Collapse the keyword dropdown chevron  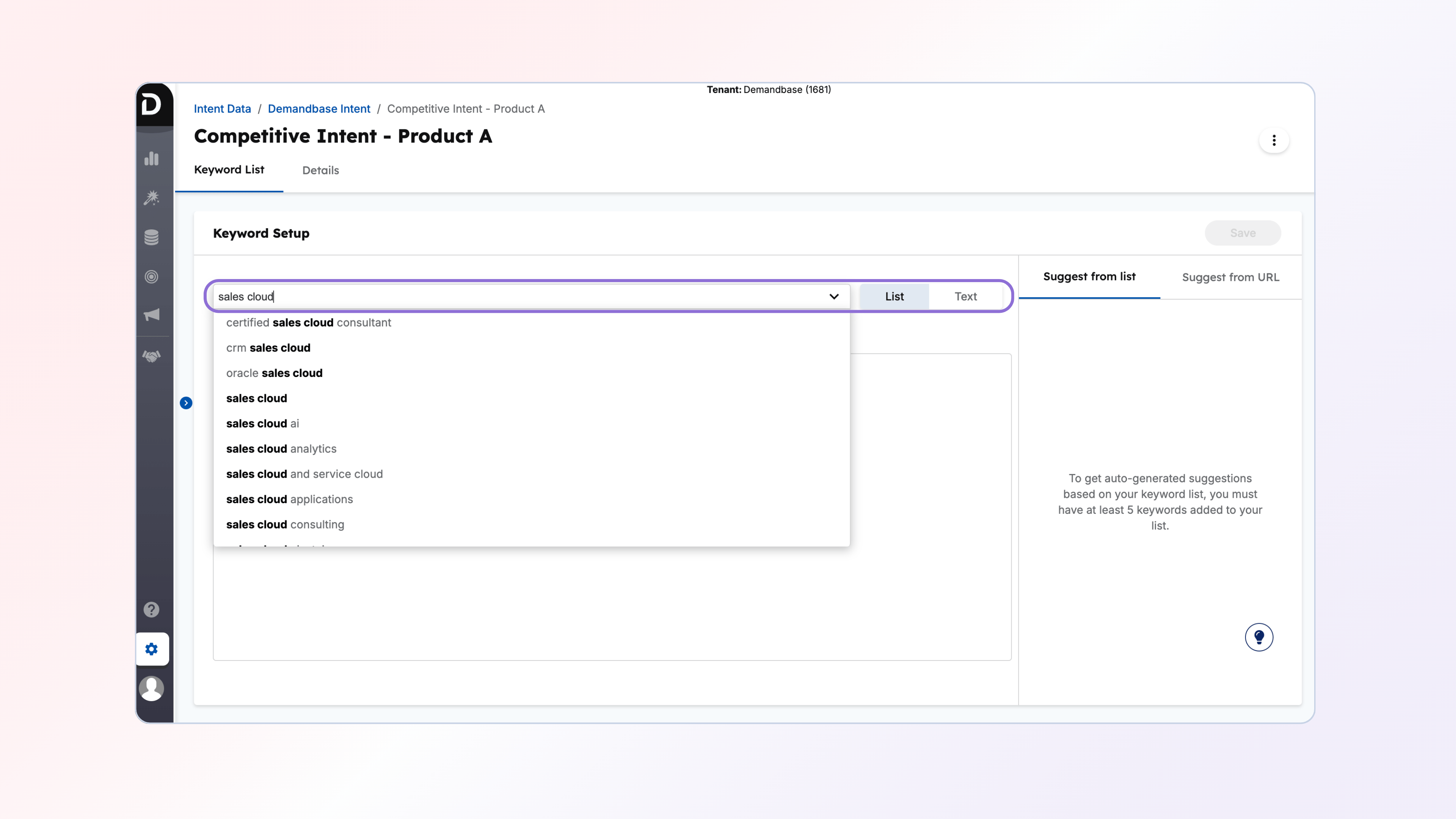click(834, 296)
